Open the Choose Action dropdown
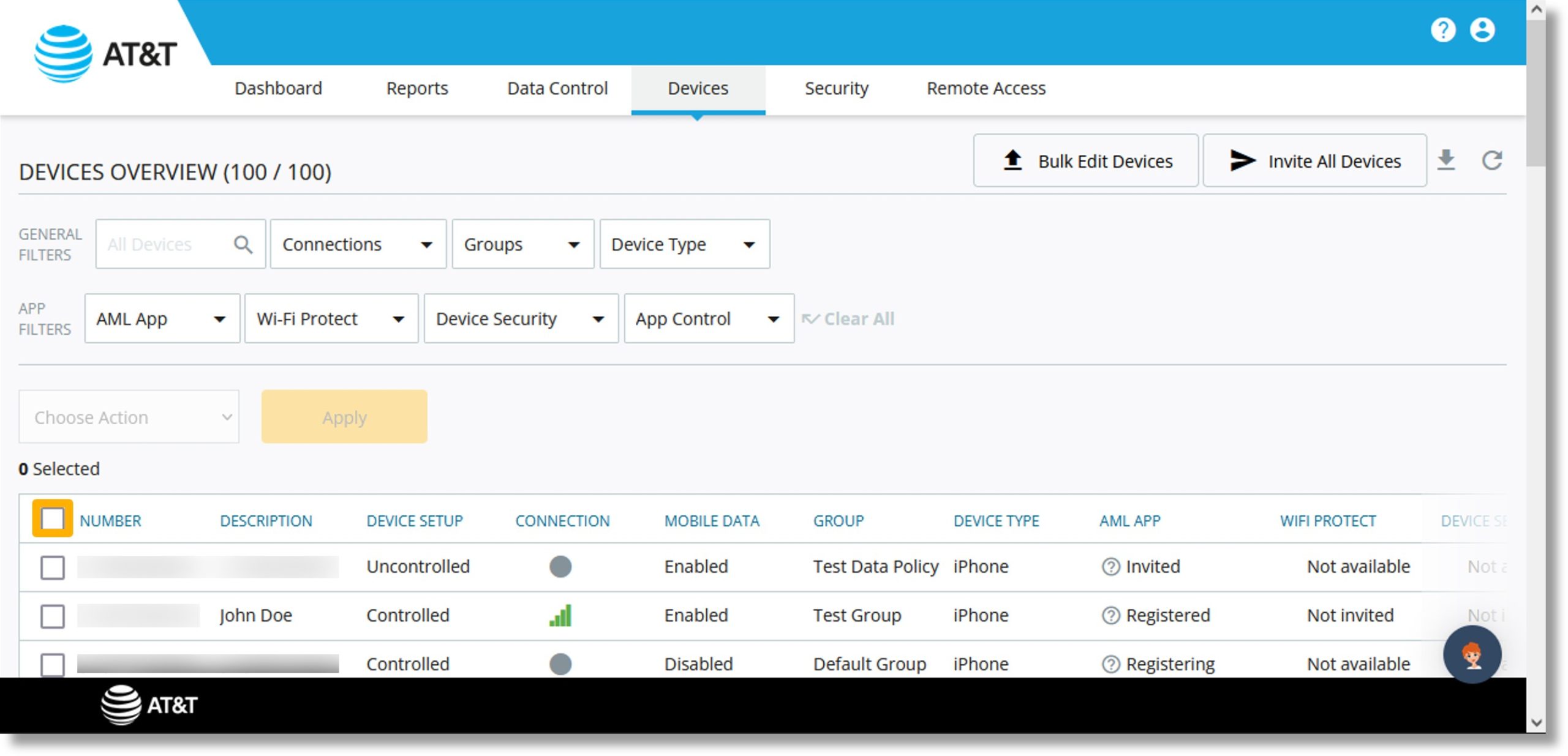Image resolution: width=1568 pixels, height=756 pixels. point(128,417)
